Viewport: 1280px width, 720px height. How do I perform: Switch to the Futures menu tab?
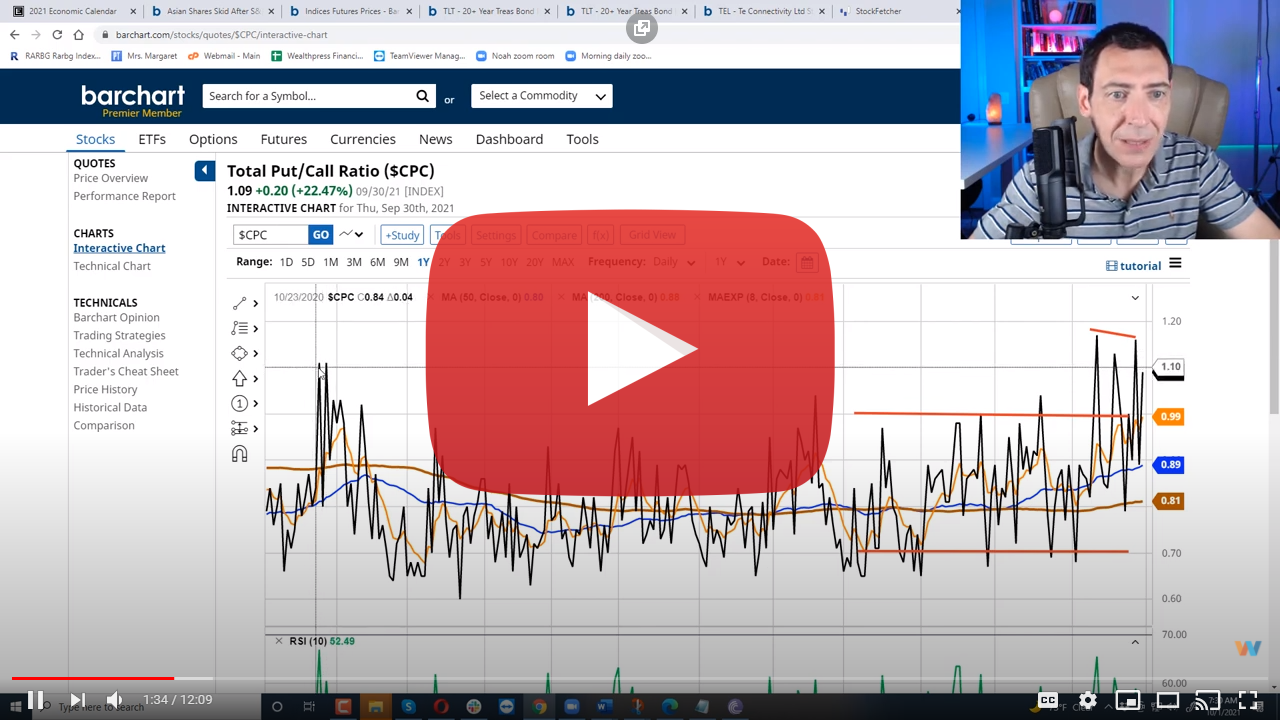click(283, 139)
